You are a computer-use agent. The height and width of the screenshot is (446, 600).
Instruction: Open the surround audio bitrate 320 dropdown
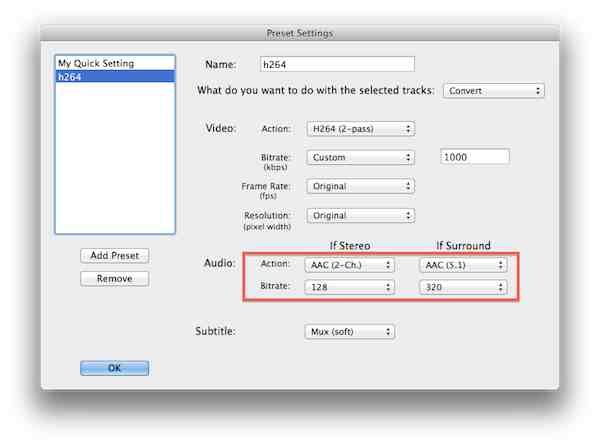tap(463, 287)
